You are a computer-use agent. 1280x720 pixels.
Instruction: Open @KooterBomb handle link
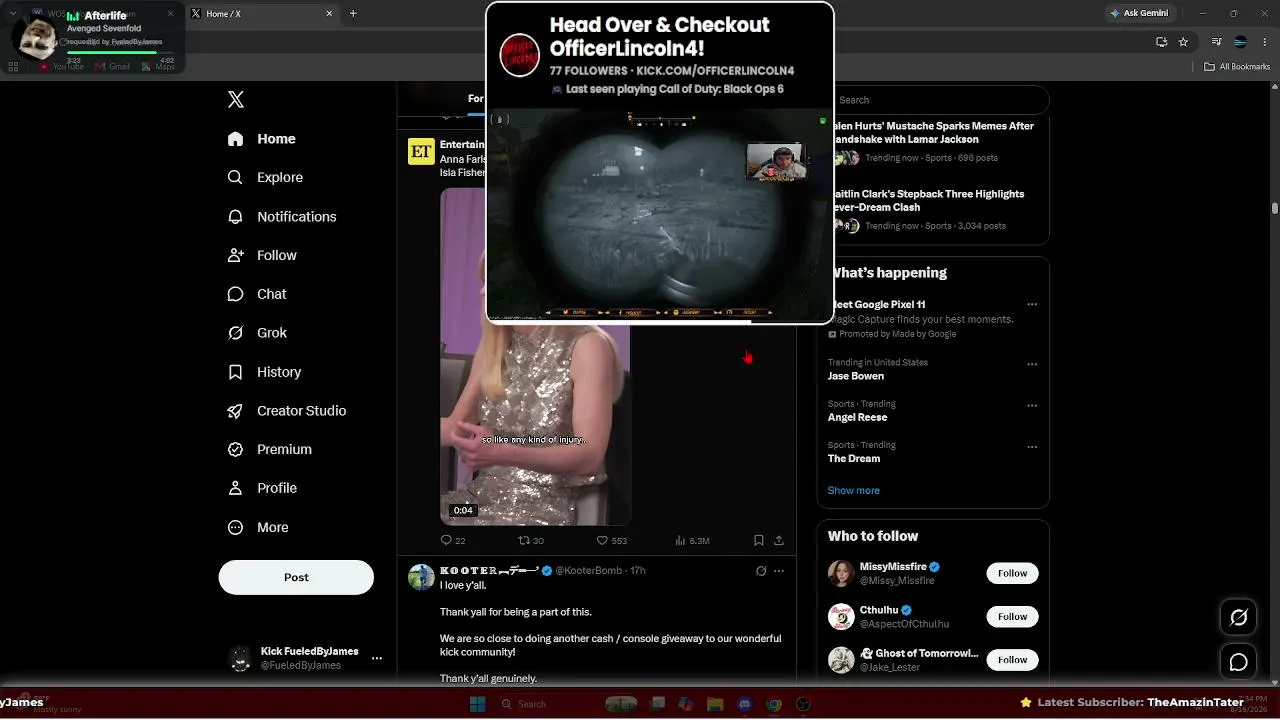pos(589,571)
